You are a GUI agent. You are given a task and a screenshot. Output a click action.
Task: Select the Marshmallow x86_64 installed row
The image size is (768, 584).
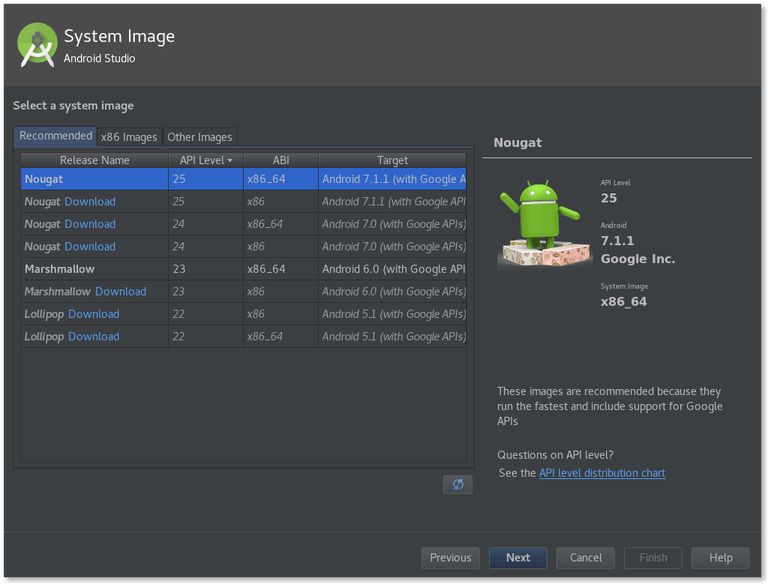pos(243,269)
